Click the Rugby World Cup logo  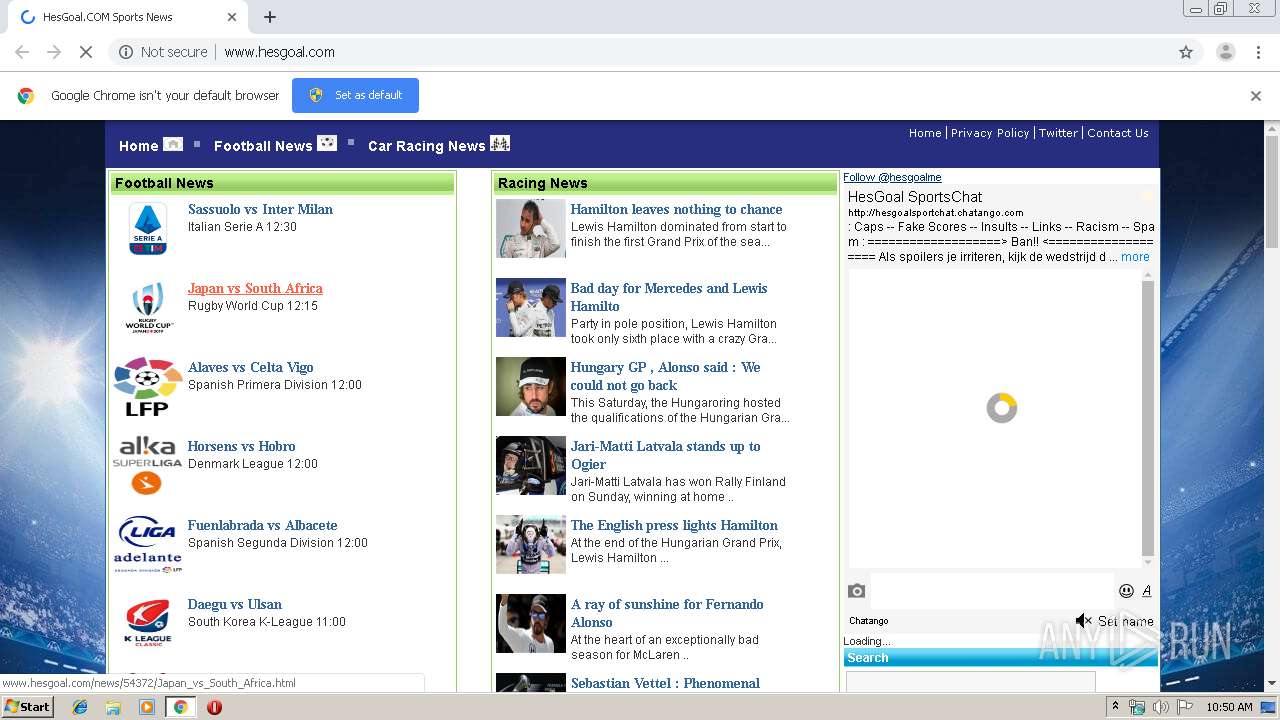(149, 307)
